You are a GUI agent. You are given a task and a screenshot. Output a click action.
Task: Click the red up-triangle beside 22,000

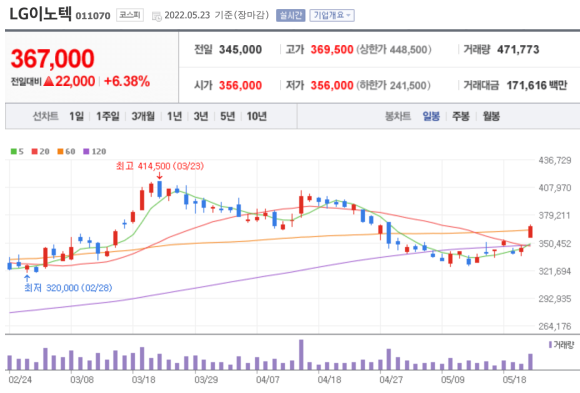(x=49, y=81)
